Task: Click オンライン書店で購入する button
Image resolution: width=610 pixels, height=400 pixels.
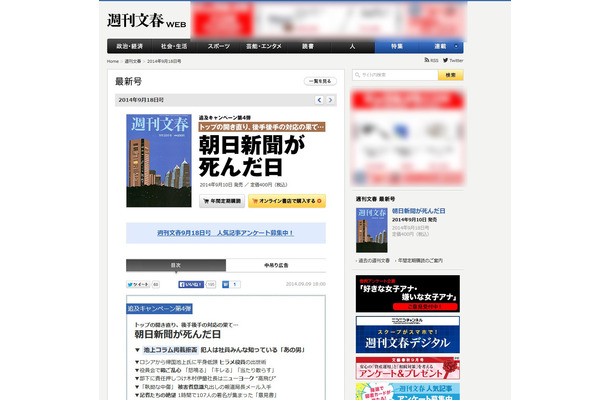Action: (x=287, y=201)
